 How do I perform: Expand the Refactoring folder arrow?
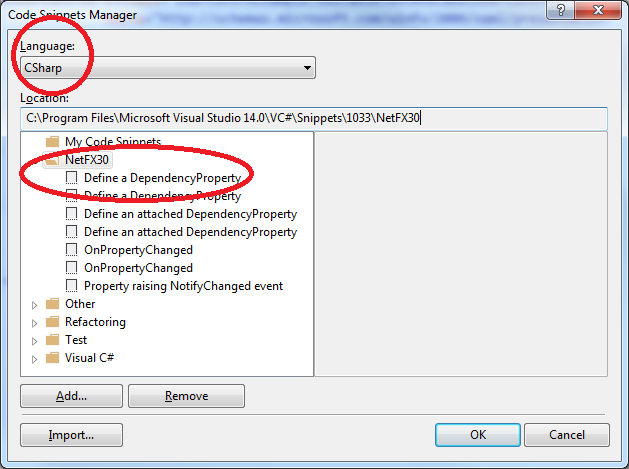[x=34, y=323]
